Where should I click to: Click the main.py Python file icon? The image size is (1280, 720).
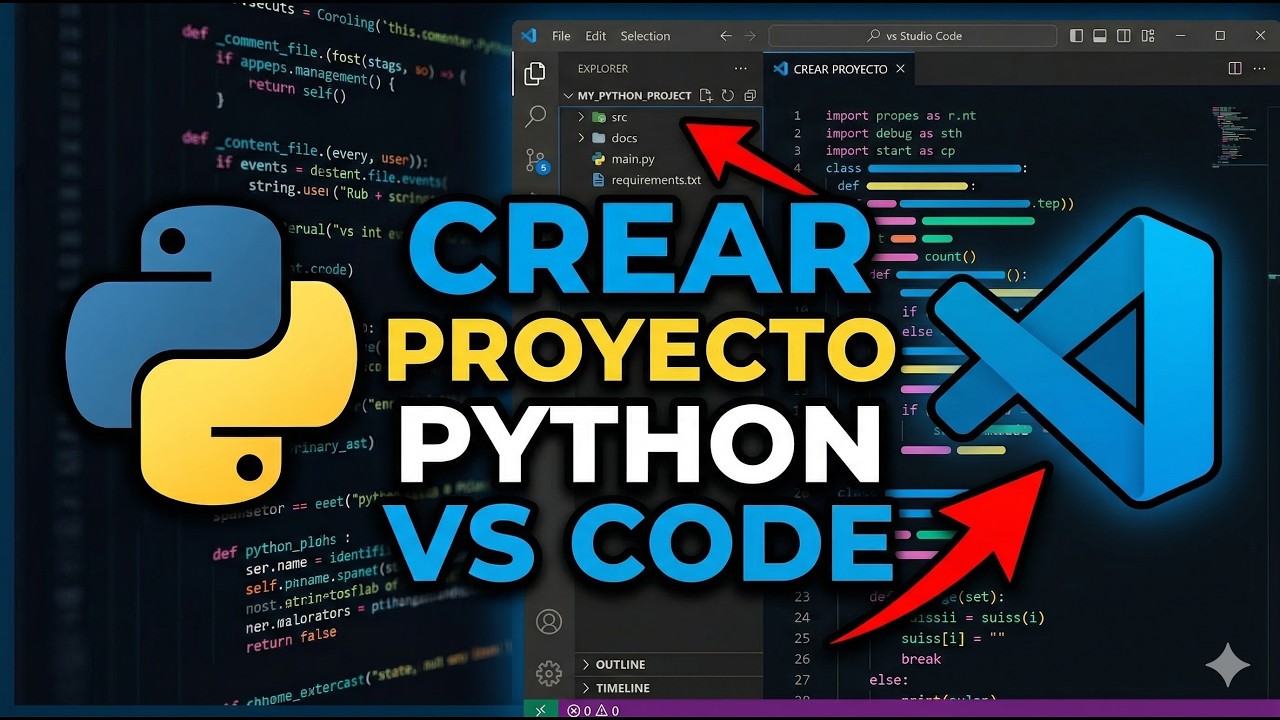point(598,159)
